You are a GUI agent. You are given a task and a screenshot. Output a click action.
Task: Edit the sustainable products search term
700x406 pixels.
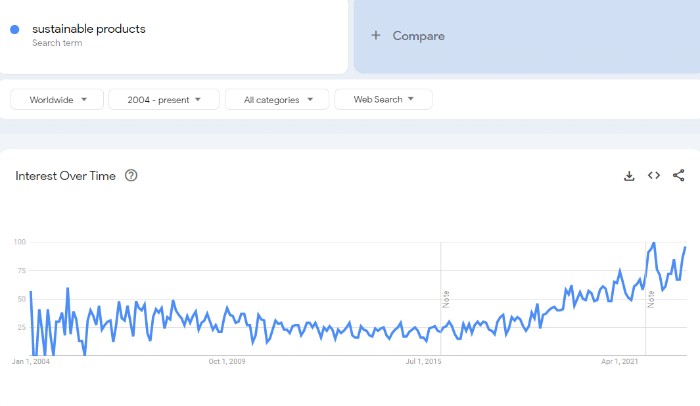point(89,29)
